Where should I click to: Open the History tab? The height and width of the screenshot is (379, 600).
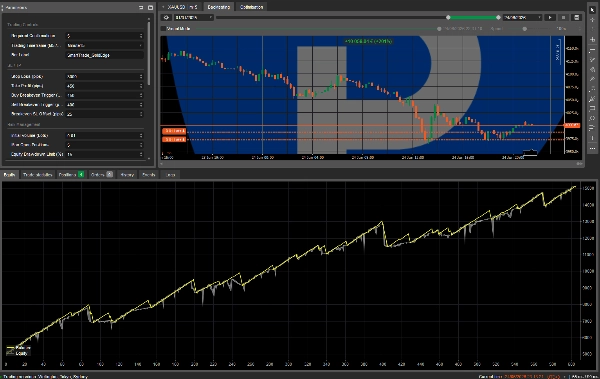[127, 175]
